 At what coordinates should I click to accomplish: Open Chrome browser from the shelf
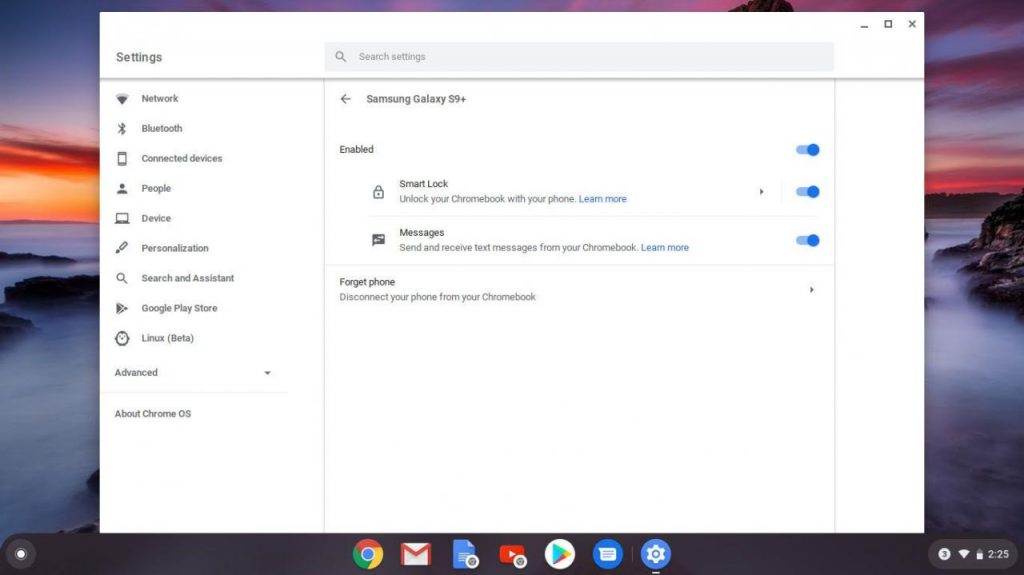[x=368, y=554]
